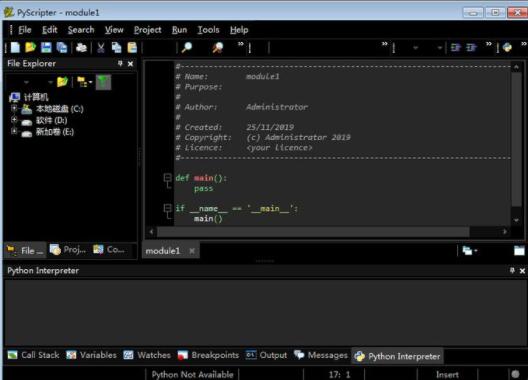Click the folder tree icon in File Explorer
This screenshot has height=380, width=528.
pos(82,82)
